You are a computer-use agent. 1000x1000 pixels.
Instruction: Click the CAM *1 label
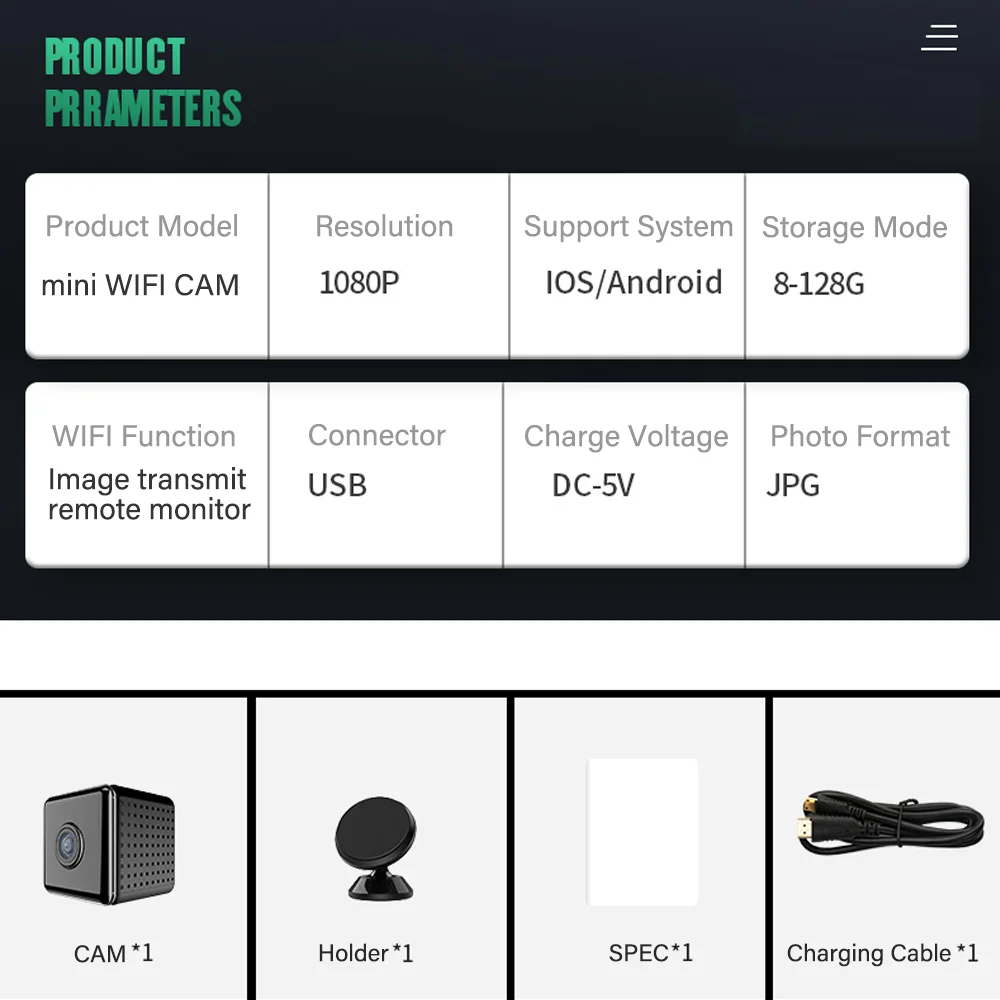114,953
